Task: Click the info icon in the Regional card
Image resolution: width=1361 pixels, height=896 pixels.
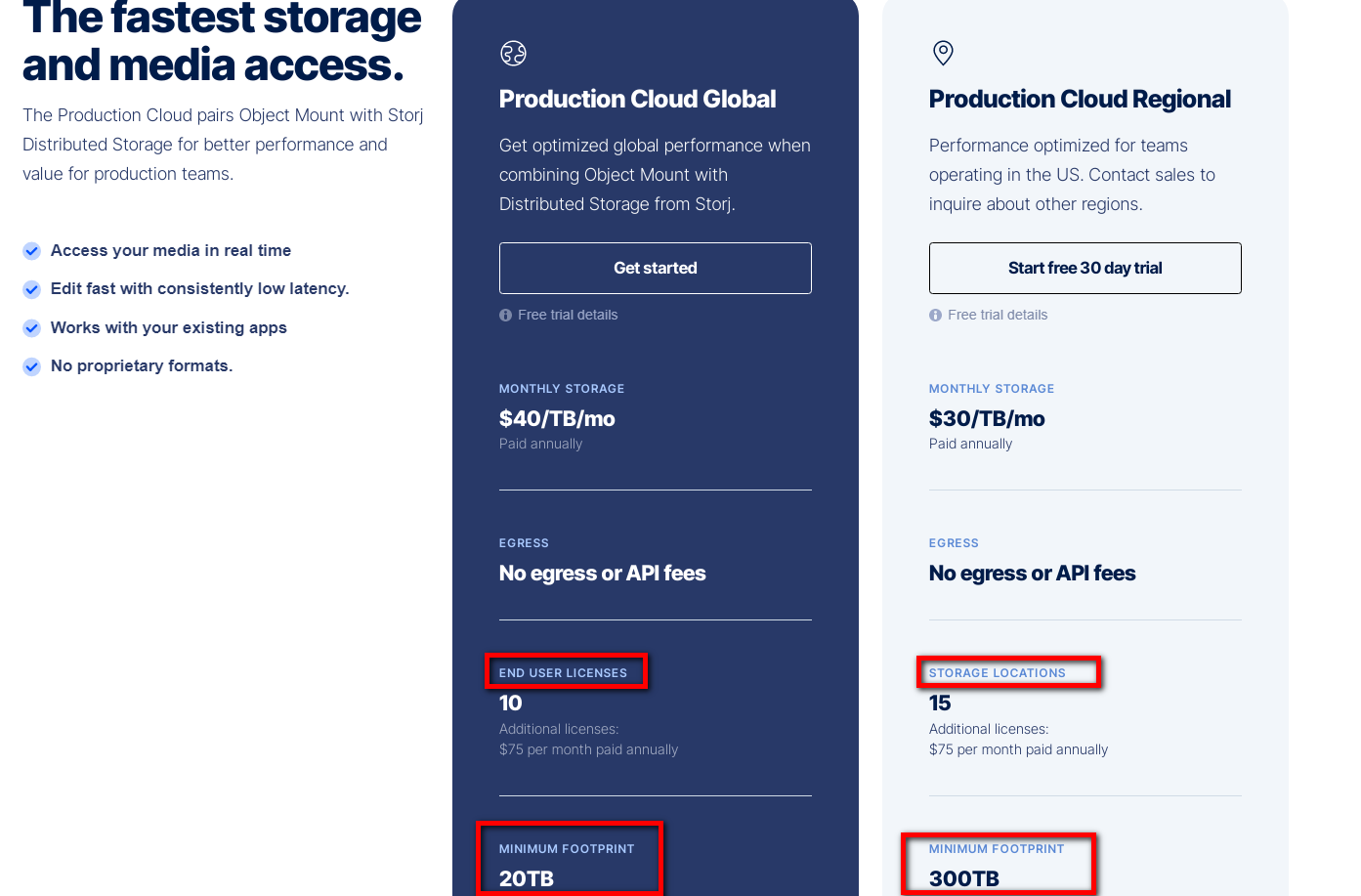Action: click(935, 316)
